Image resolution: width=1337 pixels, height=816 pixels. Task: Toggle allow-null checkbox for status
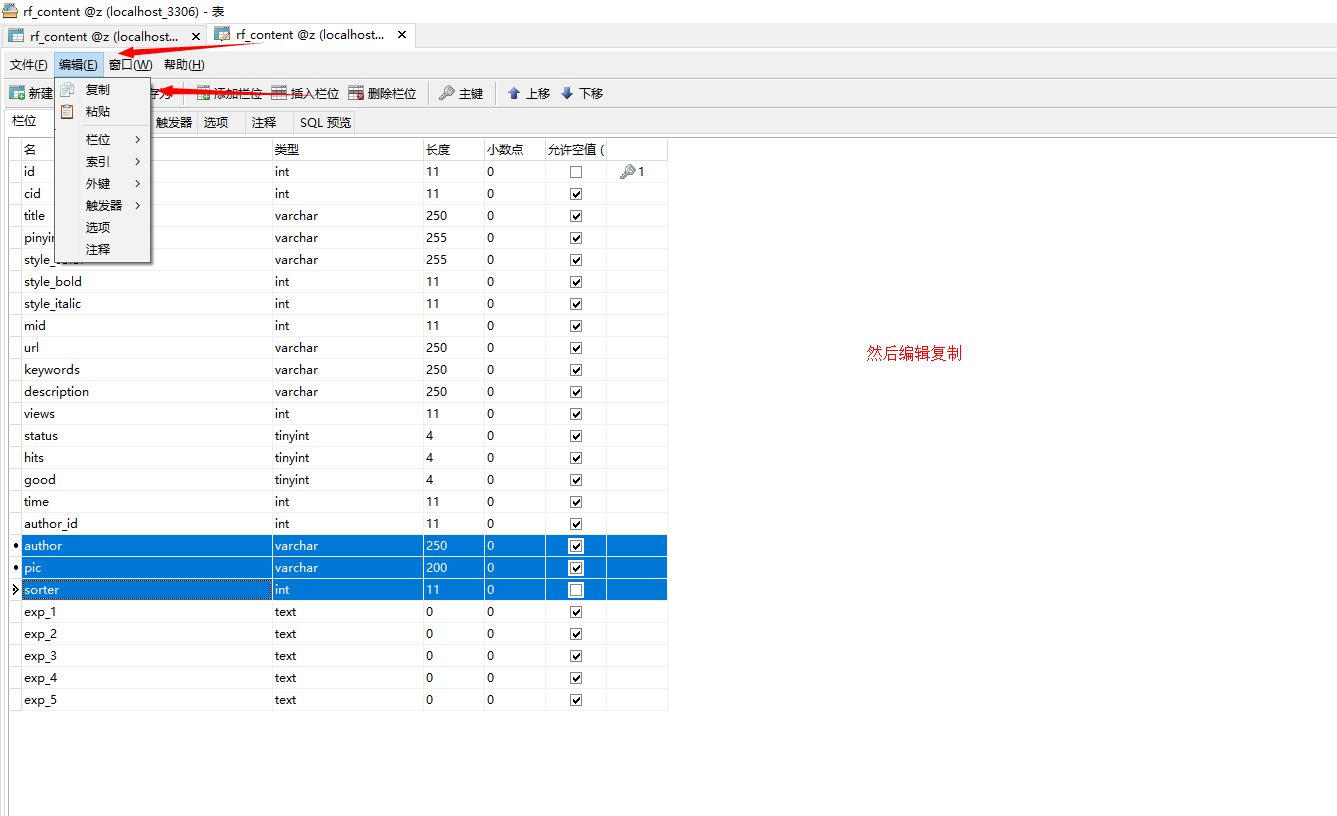pyautogui.click(x=576, y=436)
